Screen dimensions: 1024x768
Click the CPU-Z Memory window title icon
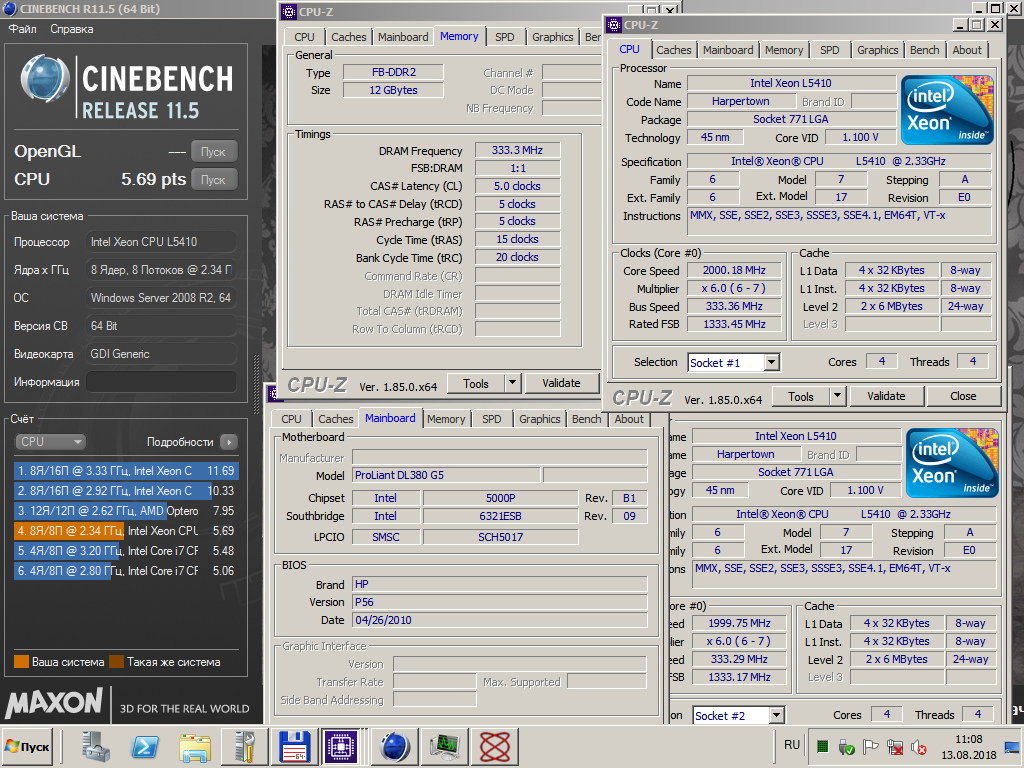tap(289, 12)
